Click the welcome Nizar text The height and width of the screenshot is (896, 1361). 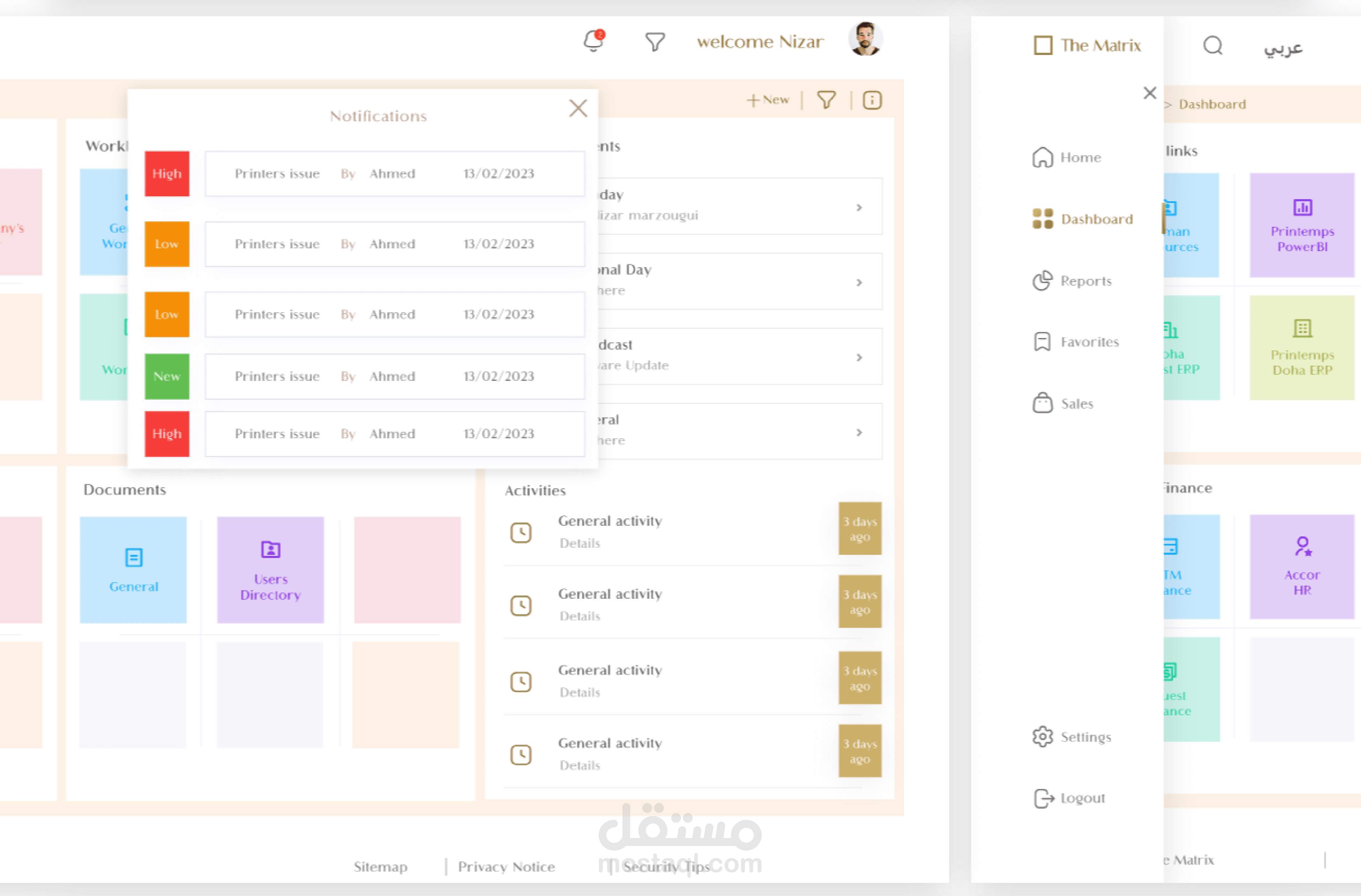(x=760, y=42)
